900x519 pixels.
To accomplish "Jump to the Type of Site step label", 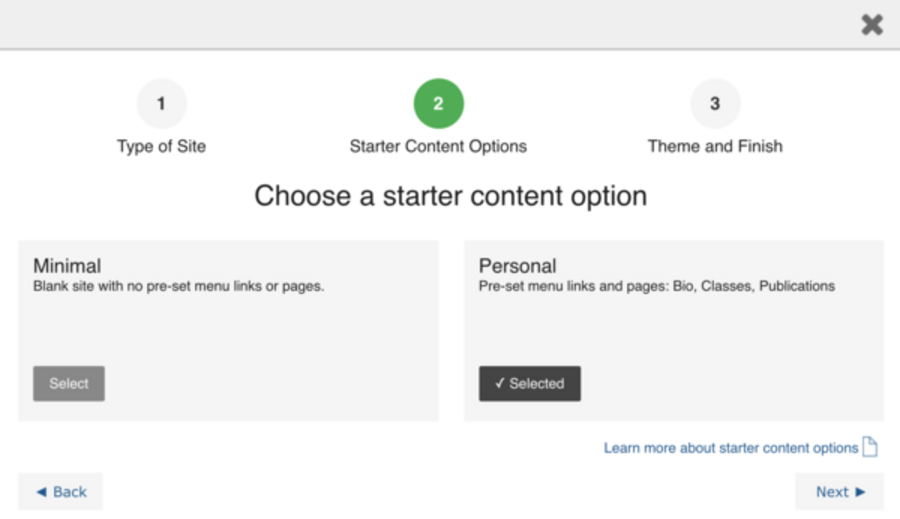I will pyautogui.click(x=161, y=146).
